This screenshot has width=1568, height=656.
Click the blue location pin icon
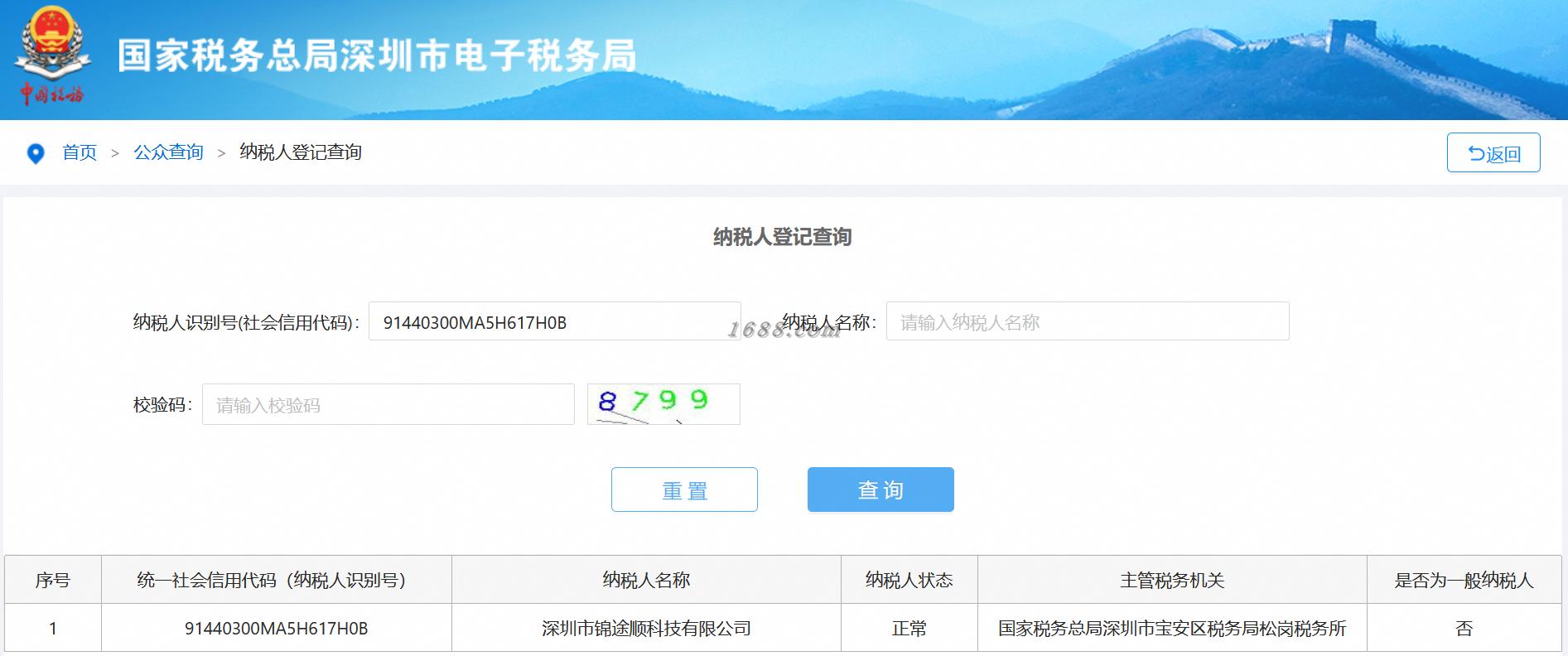pos(36,153)
